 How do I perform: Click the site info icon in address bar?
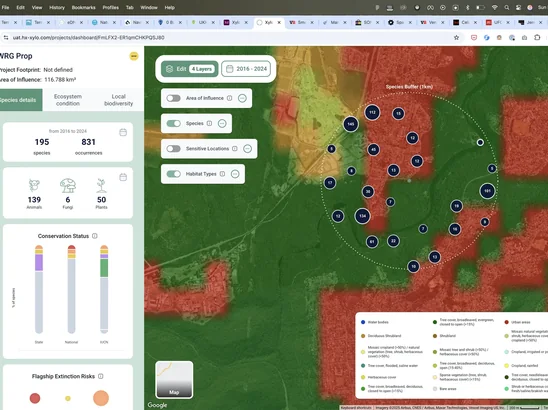pyautogui.click(x=6, y=37)
